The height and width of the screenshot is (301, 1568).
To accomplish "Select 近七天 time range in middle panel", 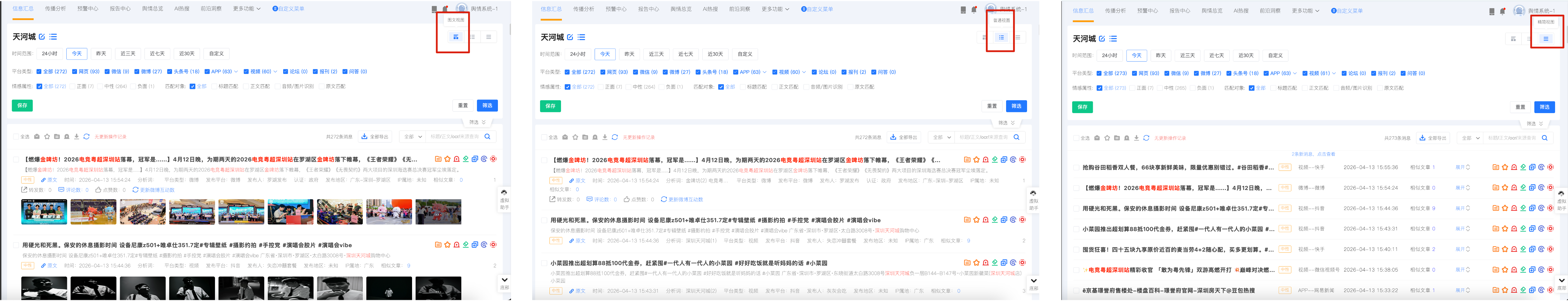I will (685, 54).
